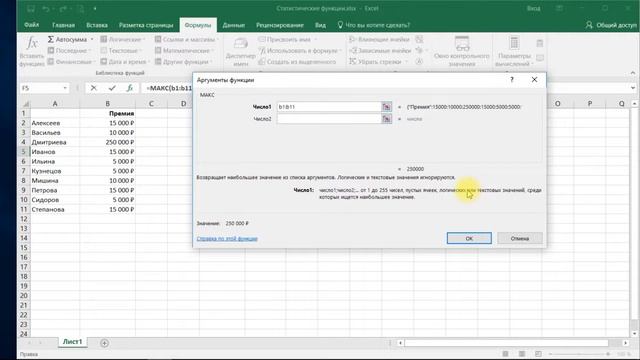Viewport: 640px width, 360px height.
Task: Collapse dialog using Число1 range selector icon
Action: click(387, 107)
